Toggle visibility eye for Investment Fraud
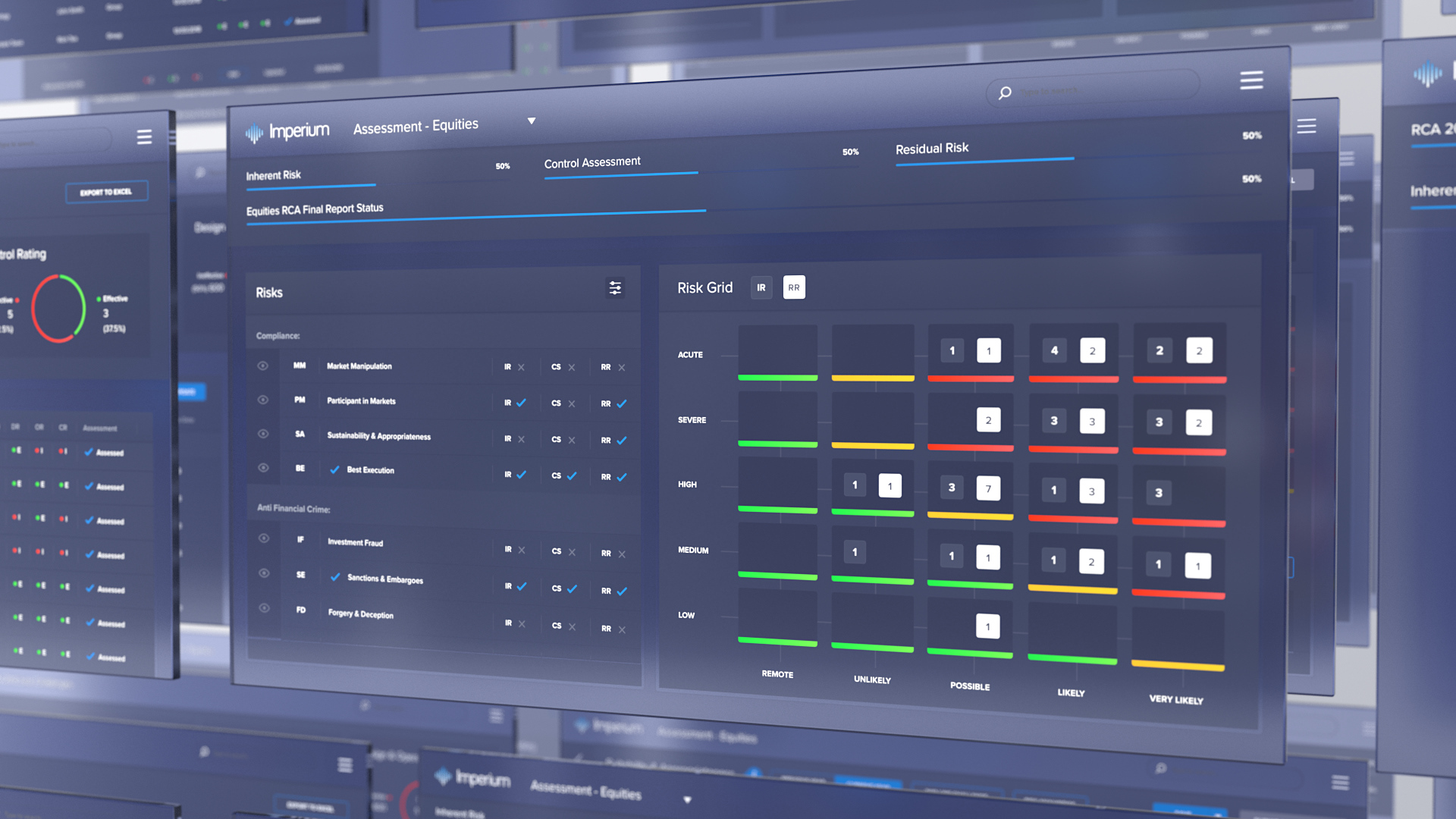The image size is (1456, 819). pos(264,538)
